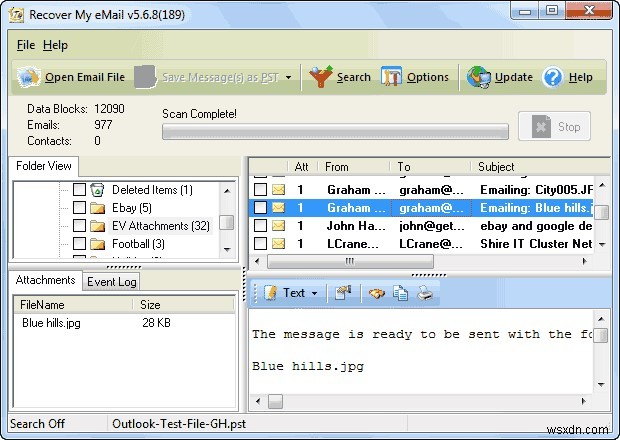Viewport: 620px width, 440px height.
Task: Click the message preview scroll up arrow
Action: pos(601,319)
